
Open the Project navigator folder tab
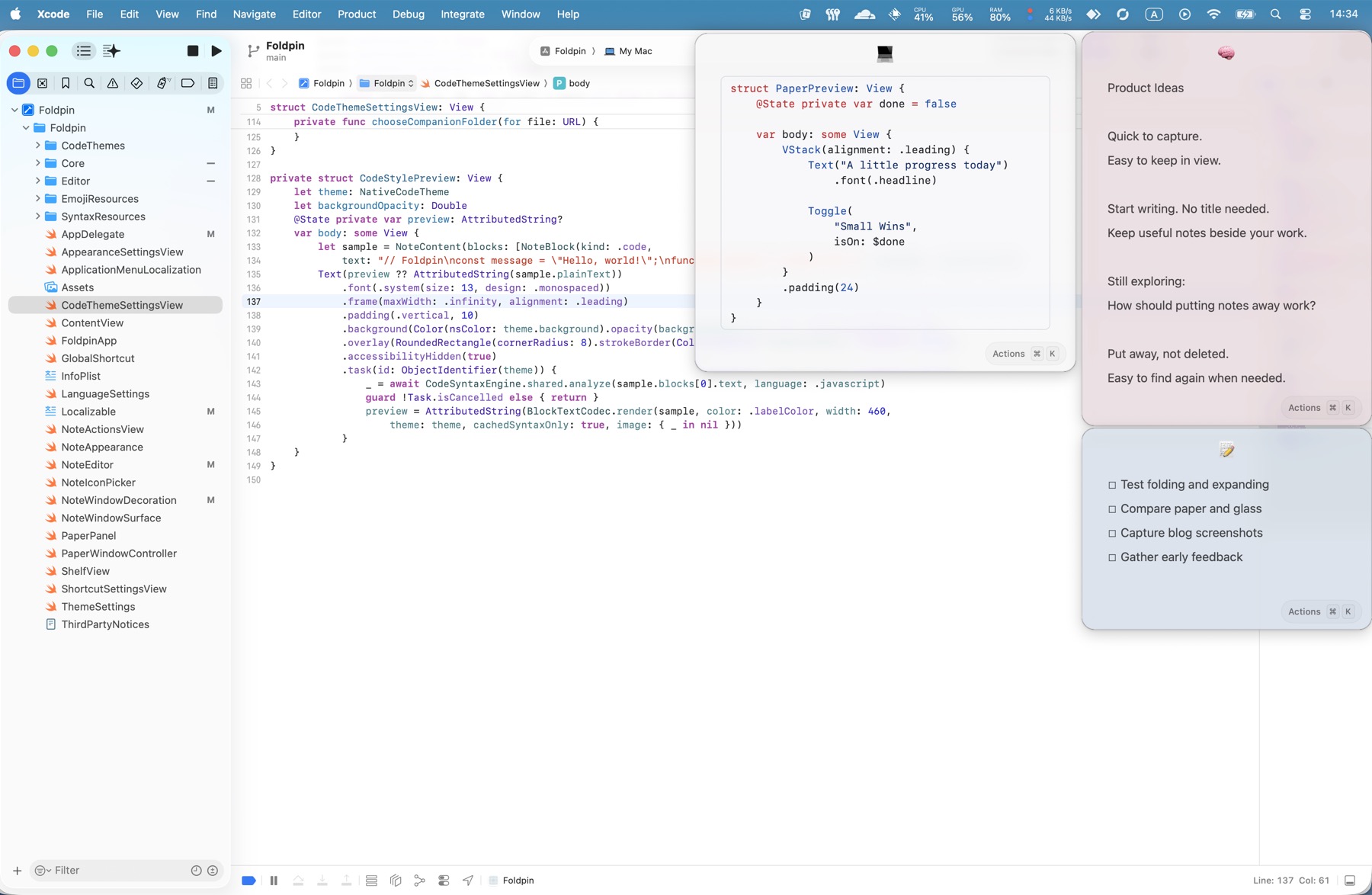click(18, 83)
